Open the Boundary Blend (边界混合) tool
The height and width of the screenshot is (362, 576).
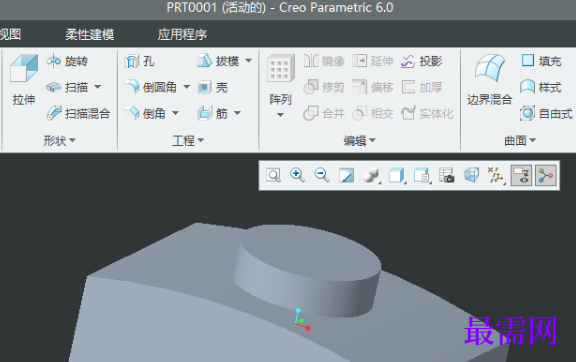(490, 80)
